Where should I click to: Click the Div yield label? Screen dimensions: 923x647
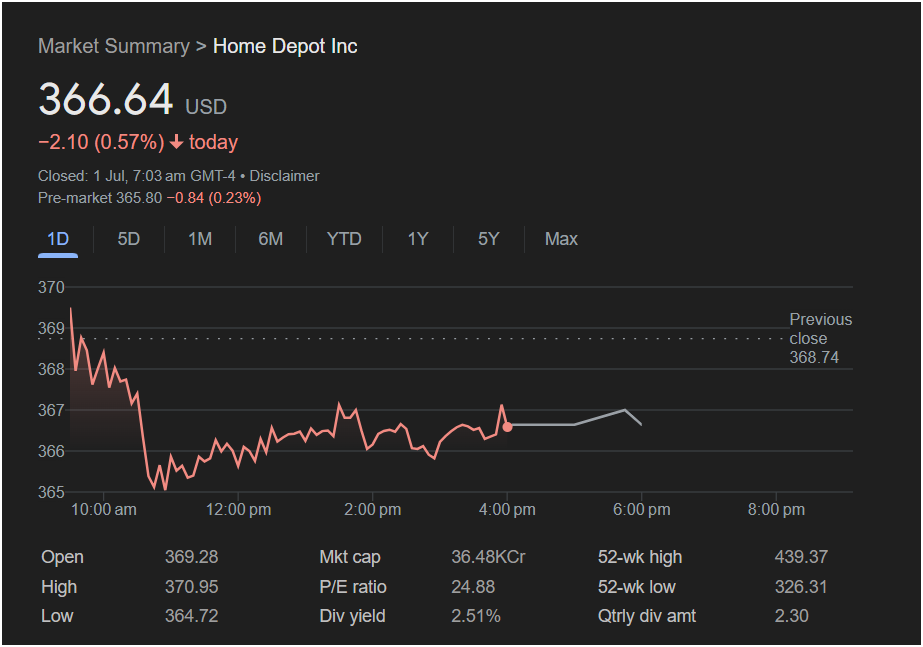click(352, 616)
